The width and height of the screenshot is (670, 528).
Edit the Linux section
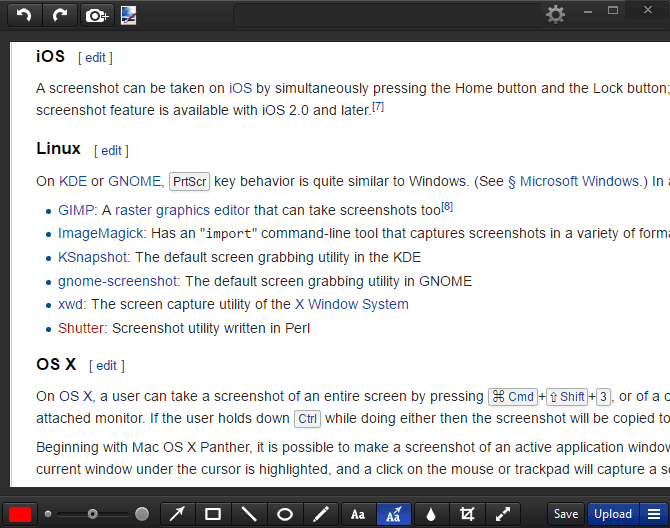tap(111, 151)
